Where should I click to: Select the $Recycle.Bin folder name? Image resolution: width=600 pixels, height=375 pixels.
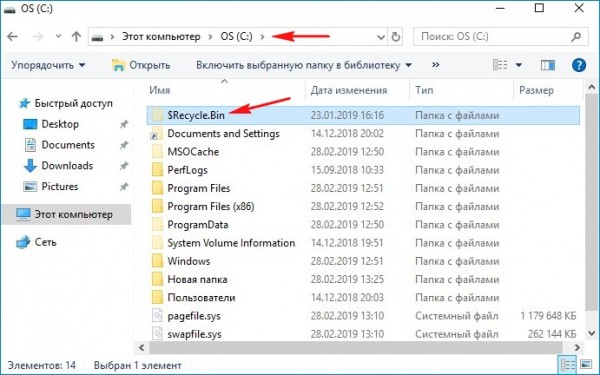click(196, 116)
